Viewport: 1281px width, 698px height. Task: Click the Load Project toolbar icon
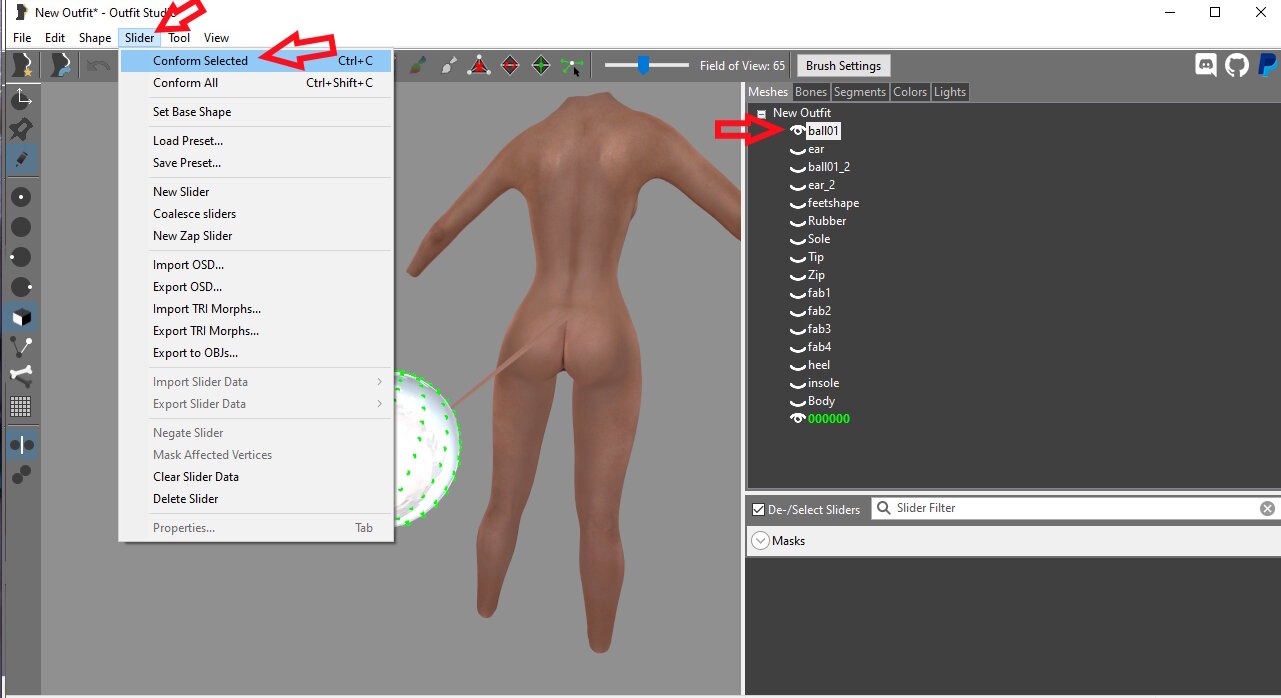point(62,66)
